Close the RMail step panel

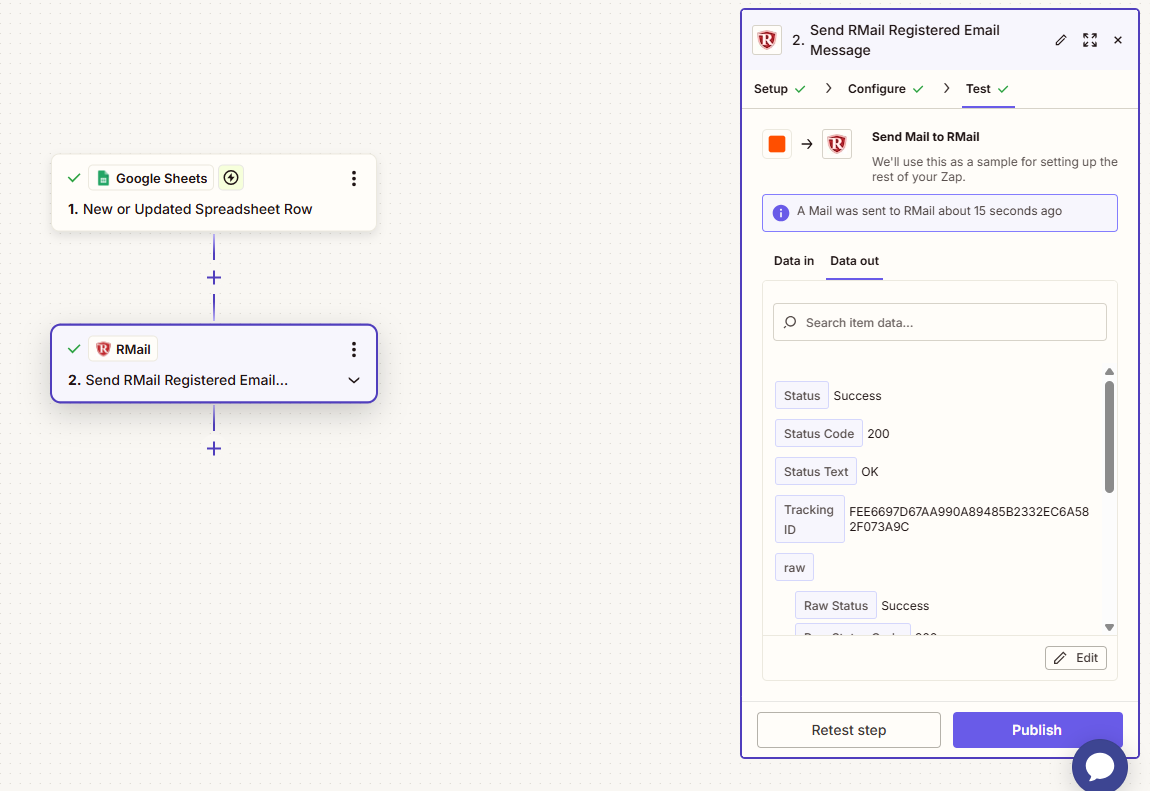pos(1118,40)
